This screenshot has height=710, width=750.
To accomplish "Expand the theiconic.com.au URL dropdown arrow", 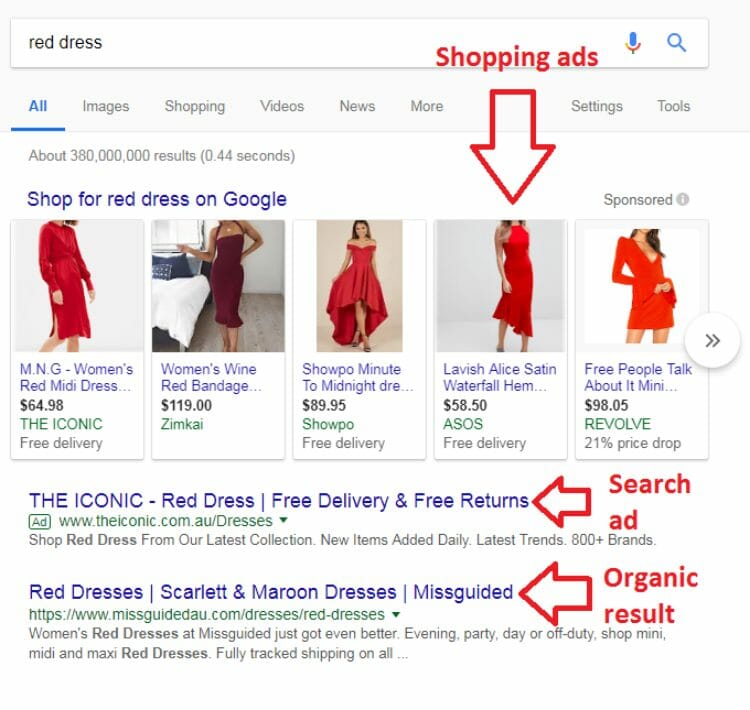I will (283, 520).
